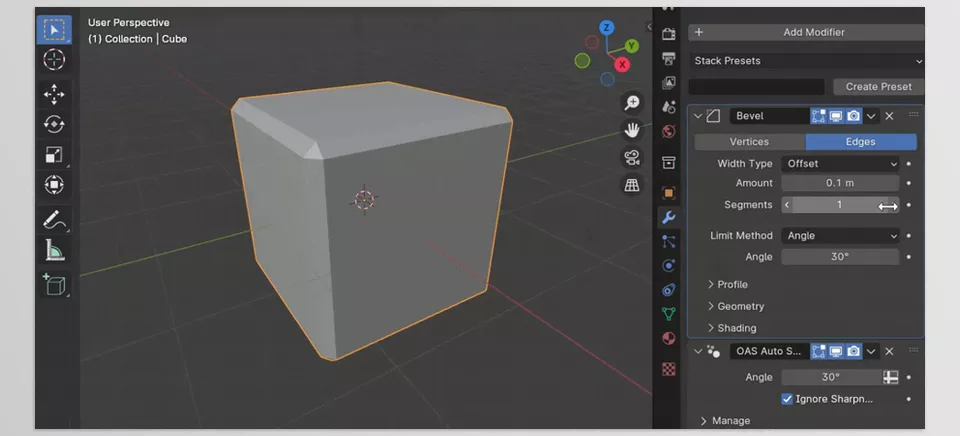
Task: Click the animate dot beside Width Type
Action: (909, 164)
